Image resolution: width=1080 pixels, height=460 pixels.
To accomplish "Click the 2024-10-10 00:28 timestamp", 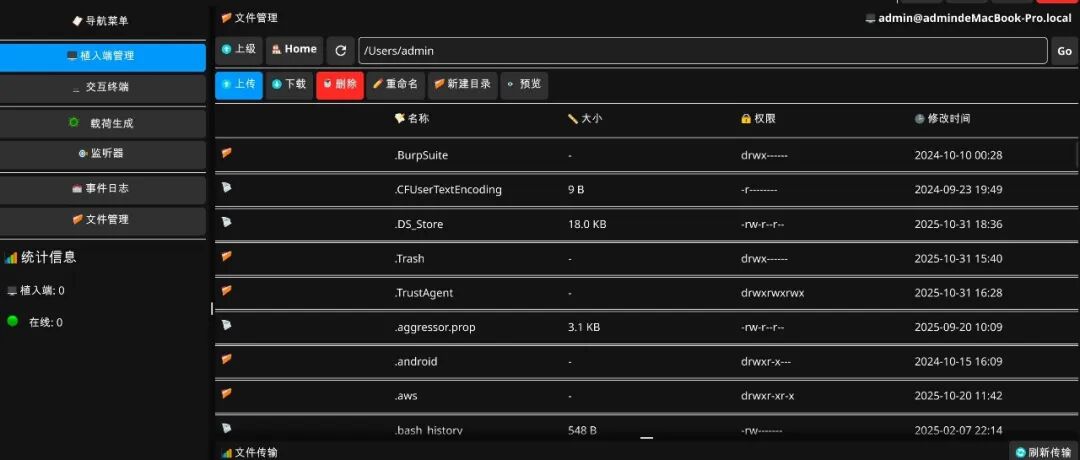I will pos(958,156).
